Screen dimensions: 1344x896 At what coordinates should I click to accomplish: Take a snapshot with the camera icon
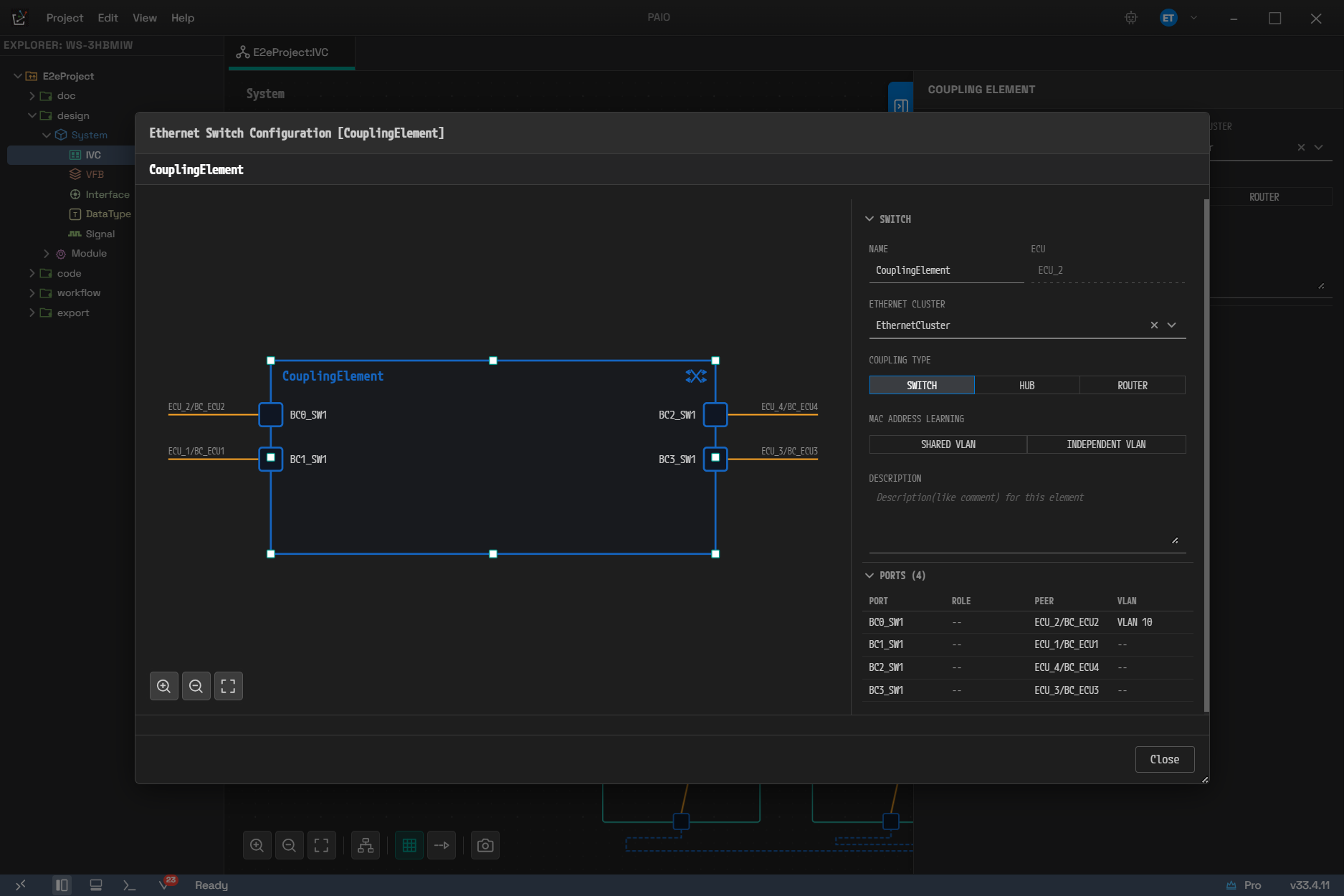(x=485, y=845)
